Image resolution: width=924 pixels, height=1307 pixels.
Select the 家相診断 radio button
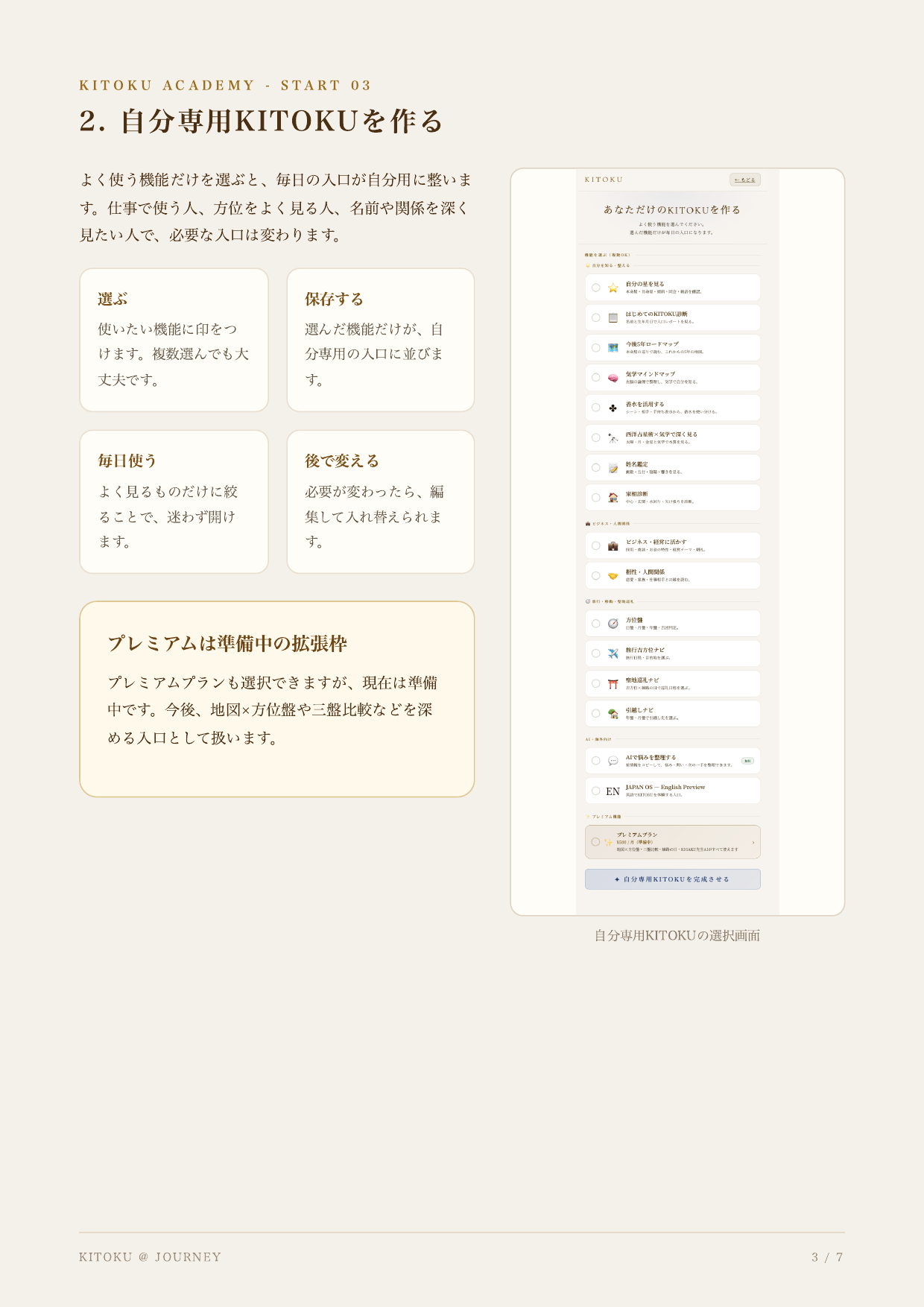pyautogui.click(x=596, y=498)
